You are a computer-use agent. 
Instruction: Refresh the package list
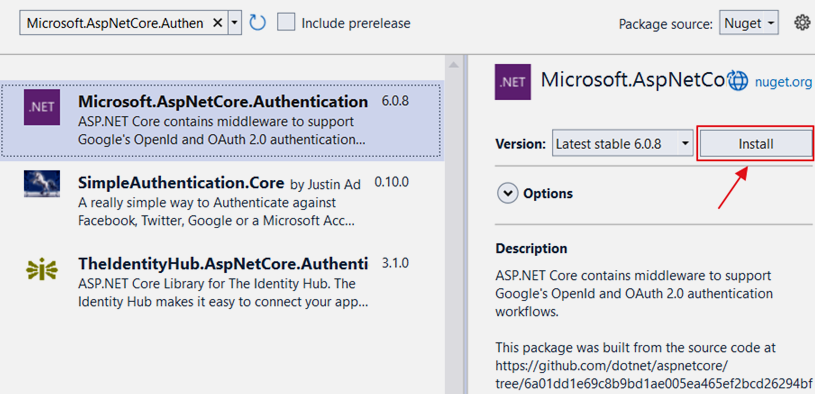point(257,23)
